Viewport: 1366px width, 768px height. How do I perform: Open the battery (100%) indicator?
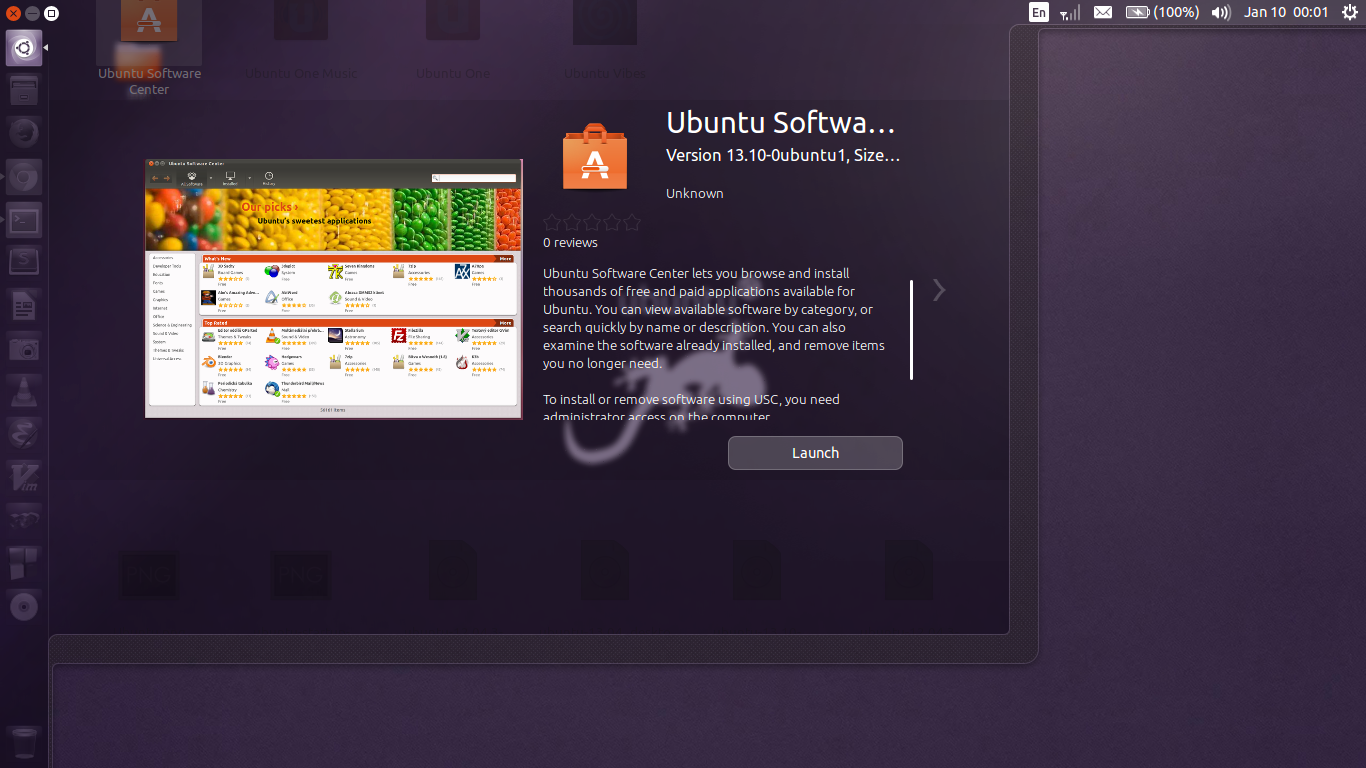coord(1162,12)
